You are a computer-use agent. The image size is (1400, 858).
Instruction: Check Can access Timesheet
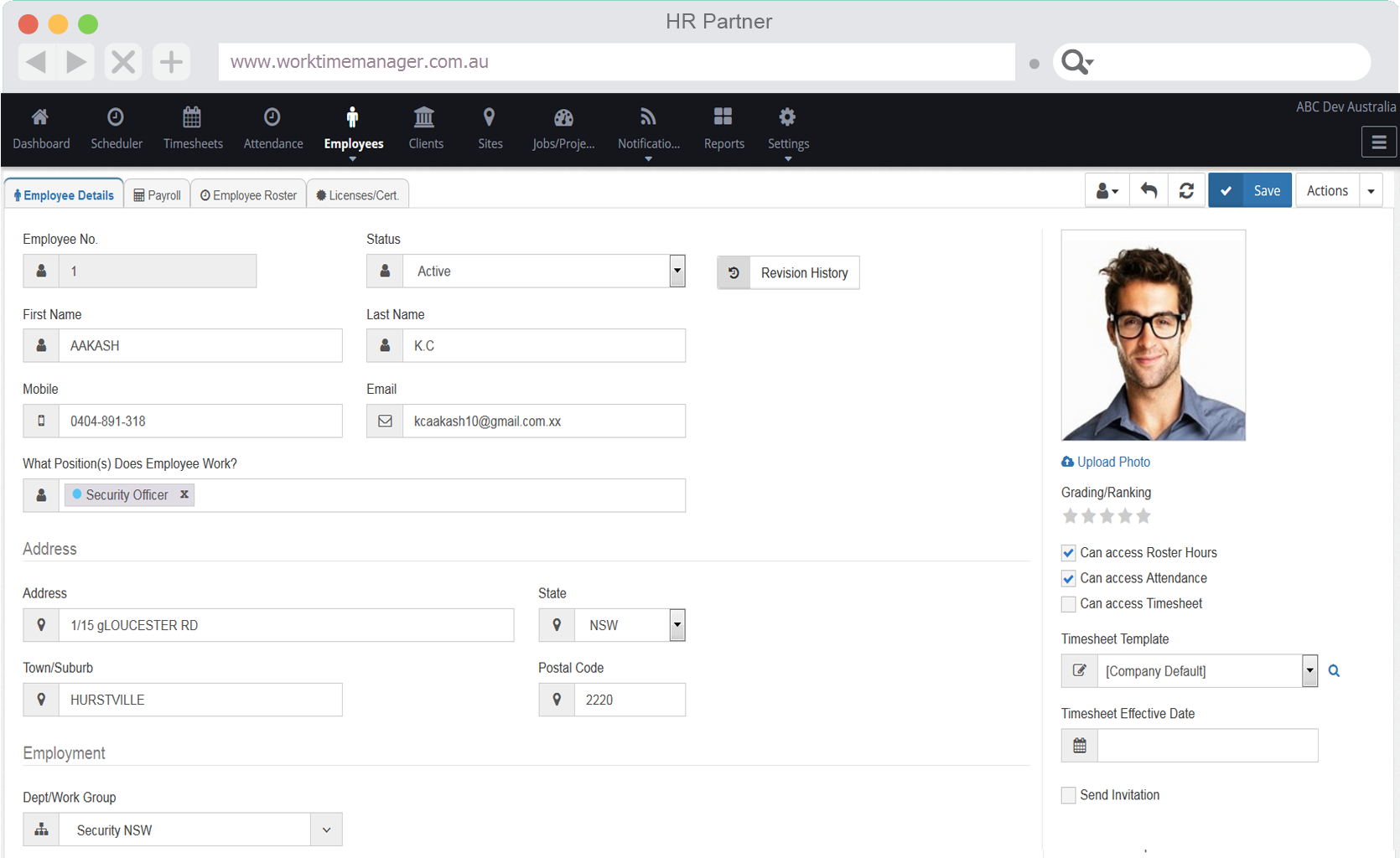(1068, 604)
